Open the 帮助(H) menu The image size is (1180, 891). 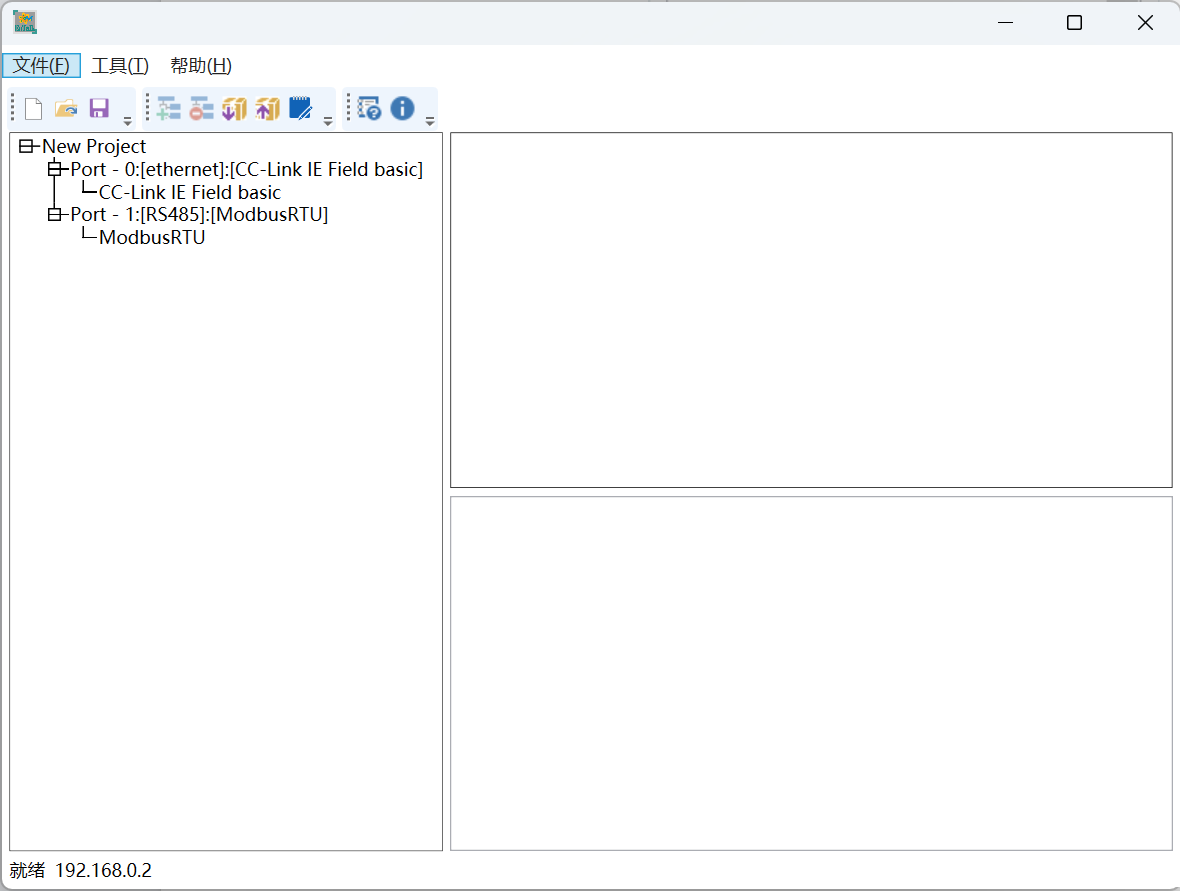pos(201,65)
